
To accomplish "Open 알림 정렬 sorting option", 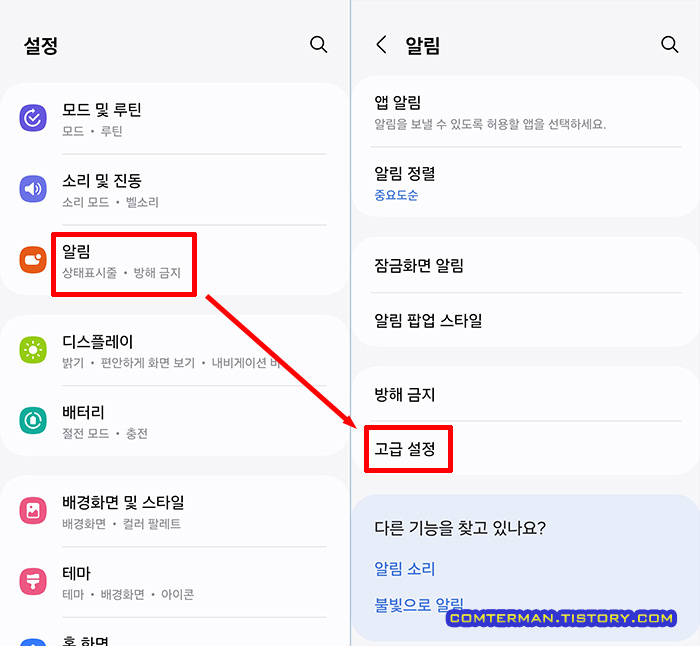I will point(526,182).
